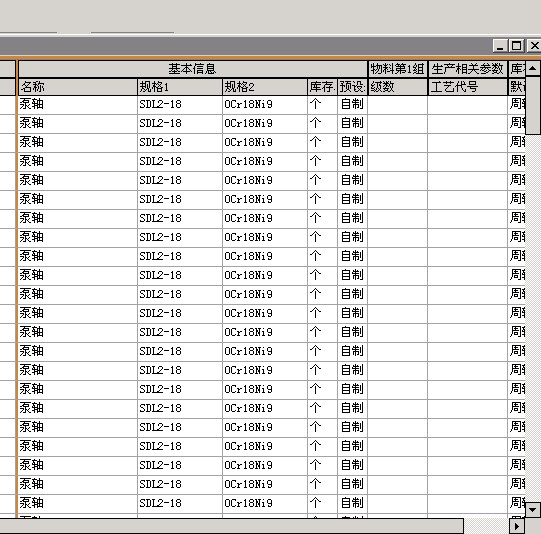Maximize the inner data window
Screen dimensions: 541x534
[517, 46]
